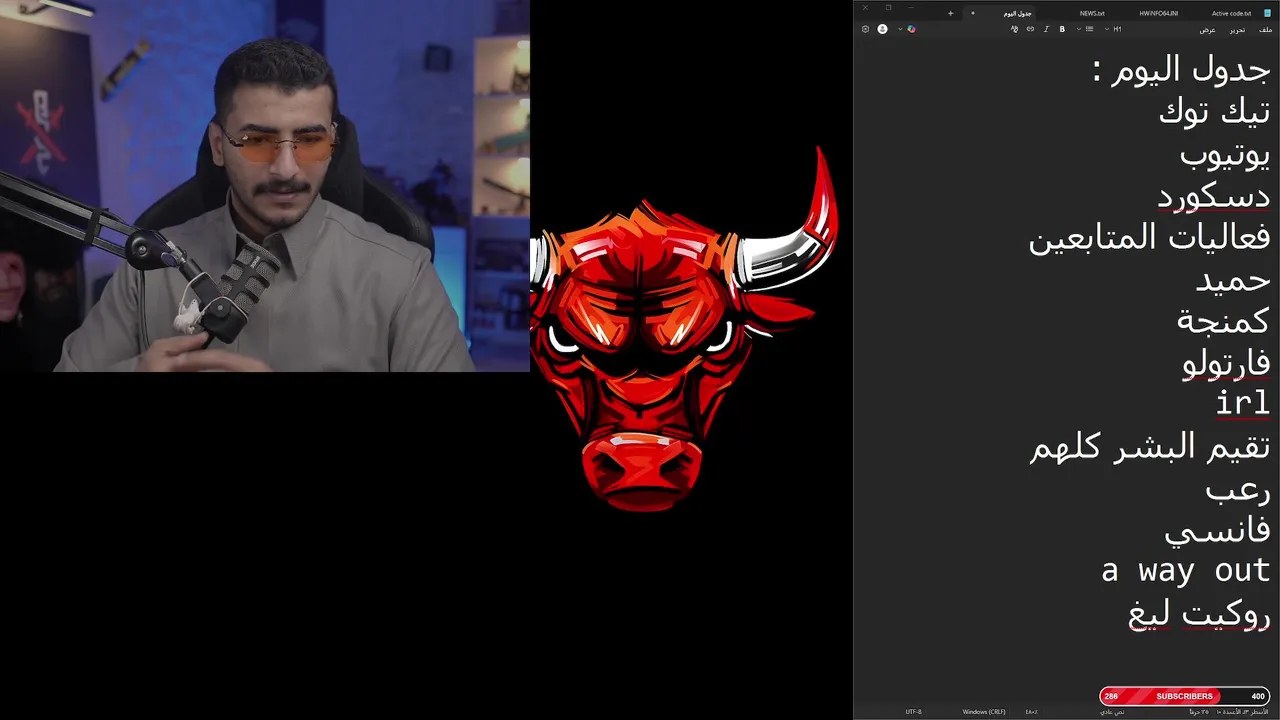Click the streamer webcam feed
Screen dimensions: 1280x720
point(265,186)
